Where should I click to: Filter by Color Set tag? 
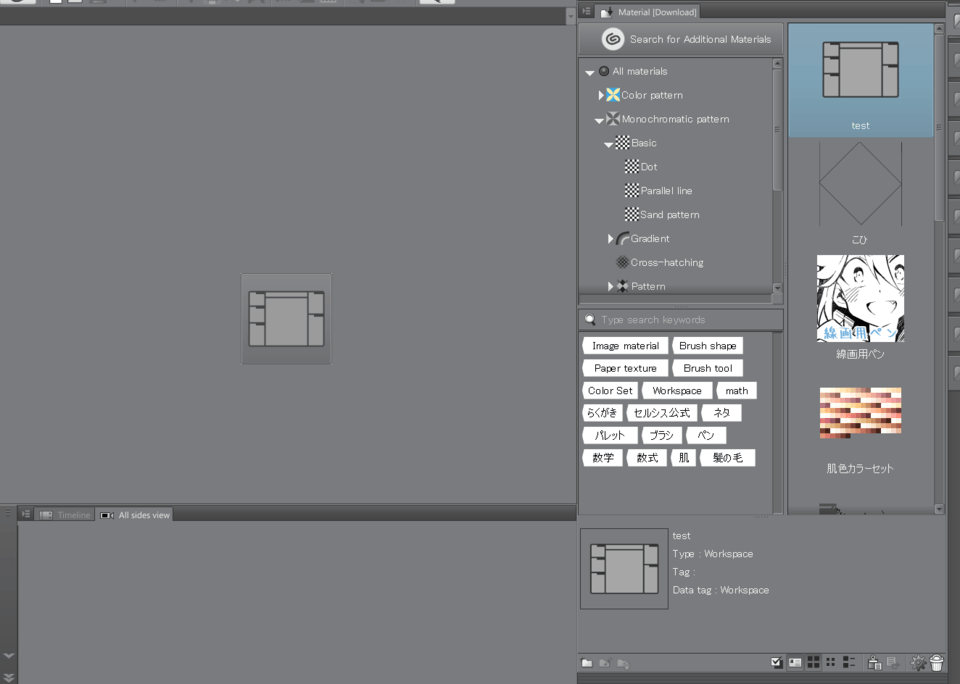pyautogui.click(x=610, y=390)
